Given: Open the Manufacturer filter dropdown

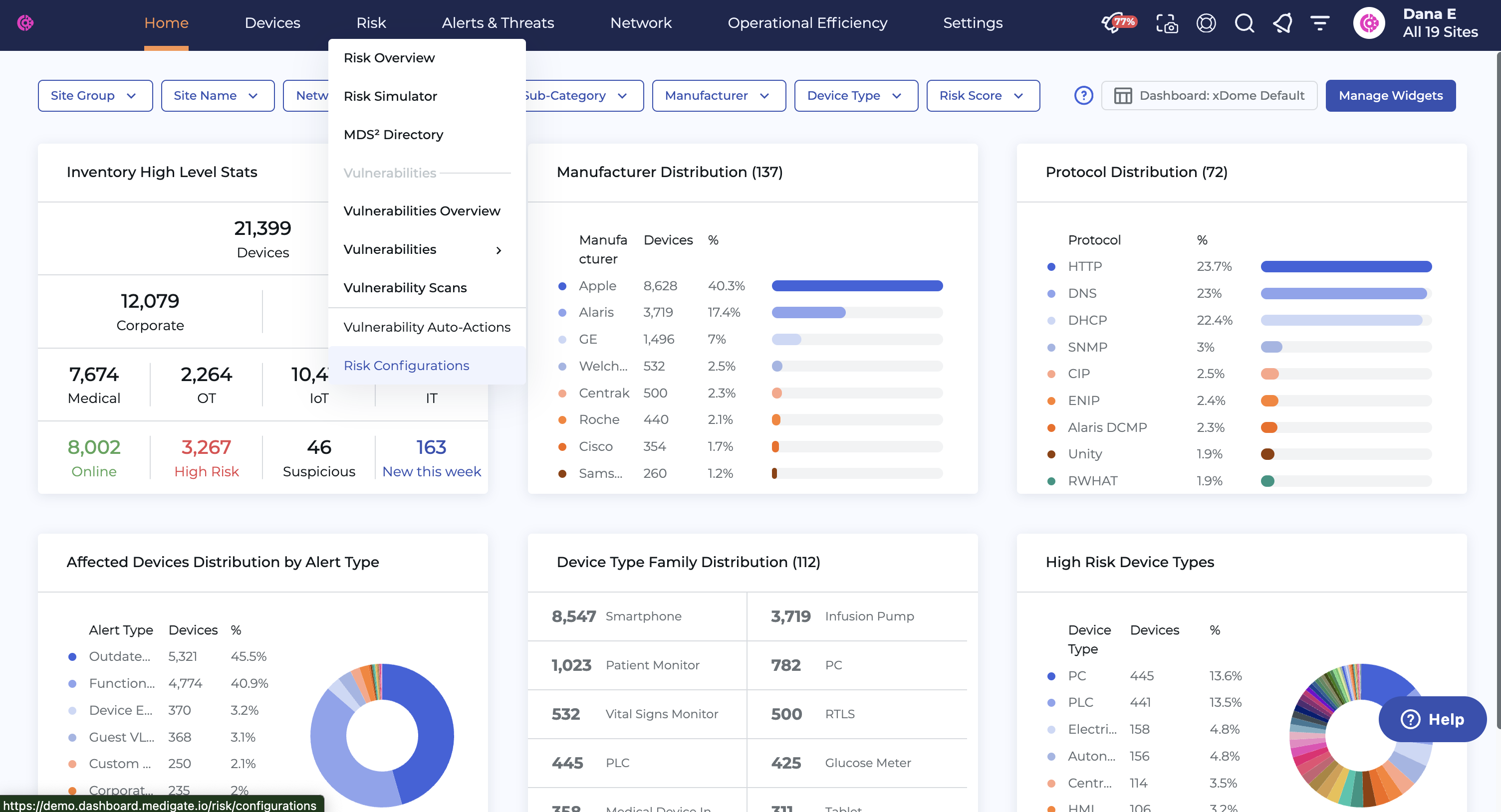Looking at the screenshot, I should tap(718, 96).
